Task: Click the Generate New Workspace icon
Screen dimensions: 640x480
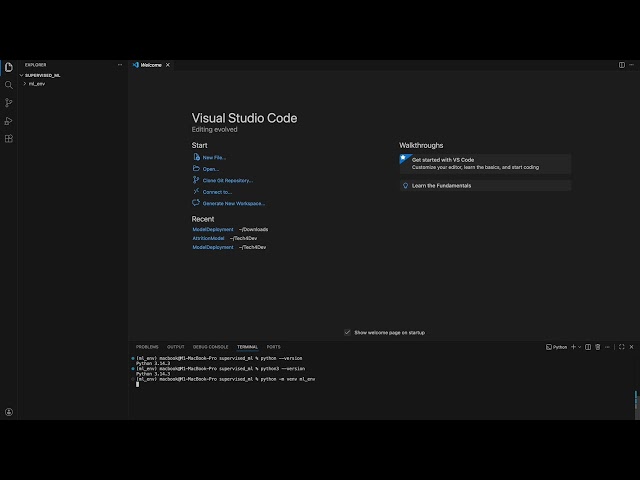Action: (x=196, y=203)
